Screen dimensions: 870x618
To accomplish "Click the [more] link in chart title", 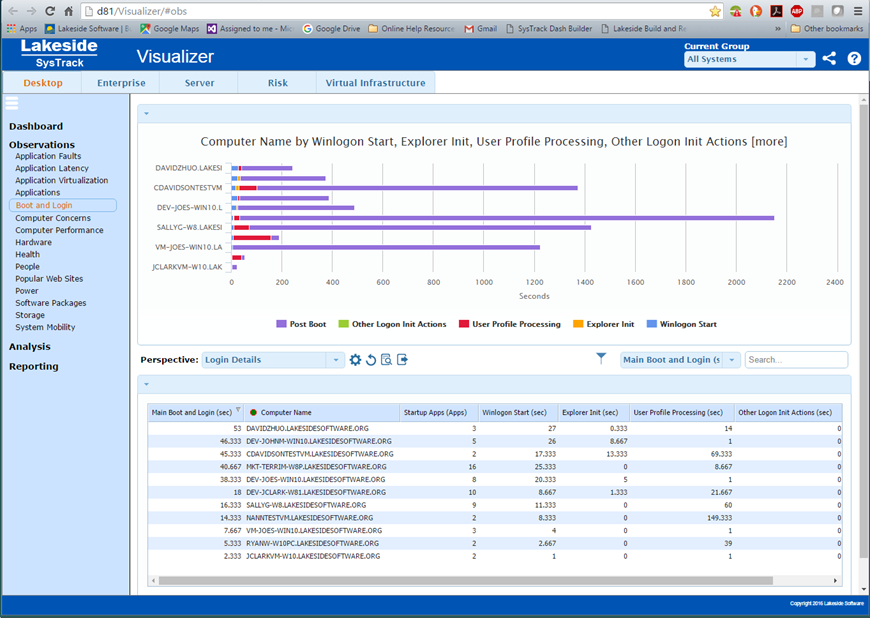I will click(769, 141).
